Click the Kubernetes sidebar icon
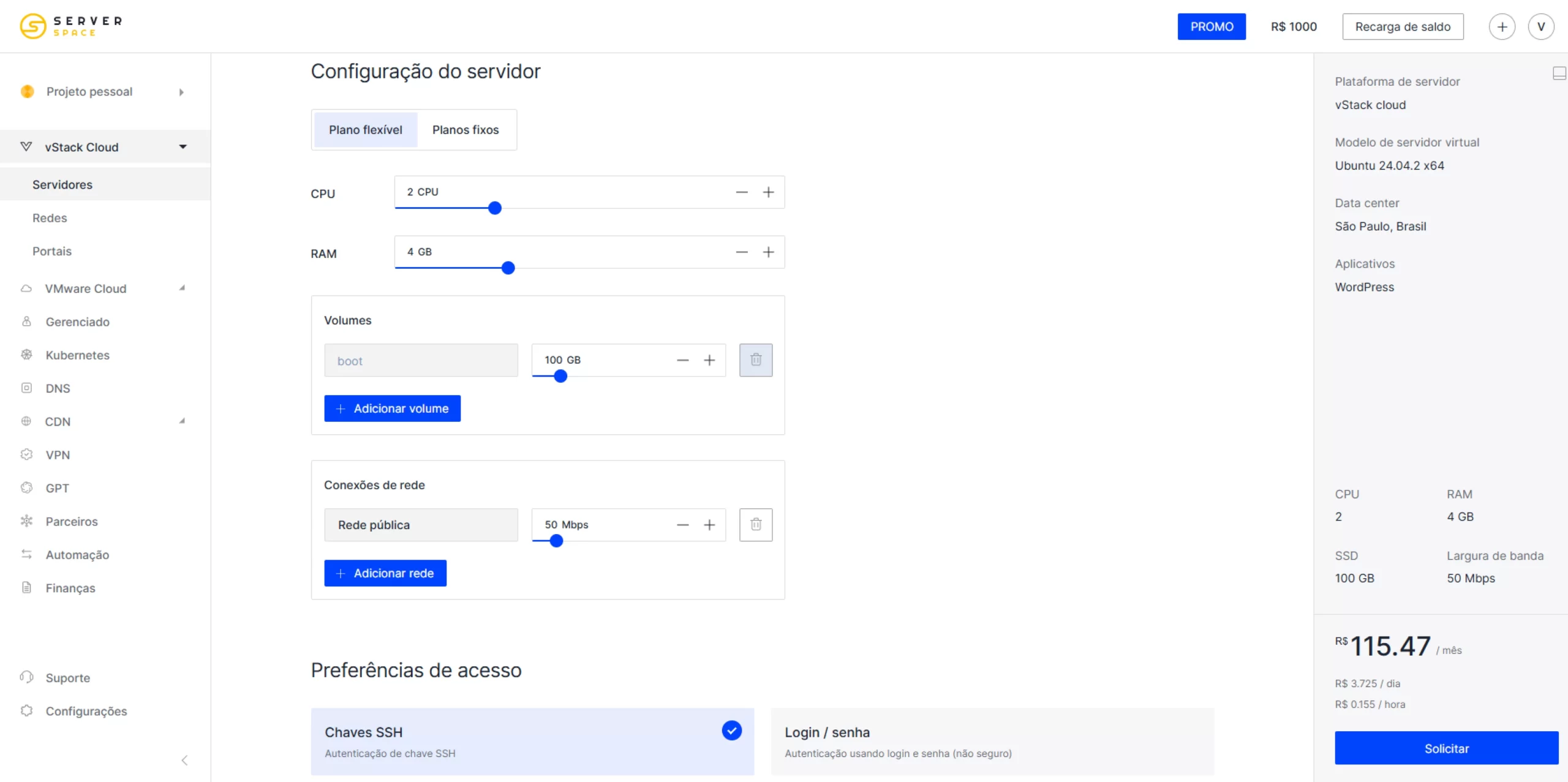This screenshot has width=1568, height=782. click(x=26, y=355)
